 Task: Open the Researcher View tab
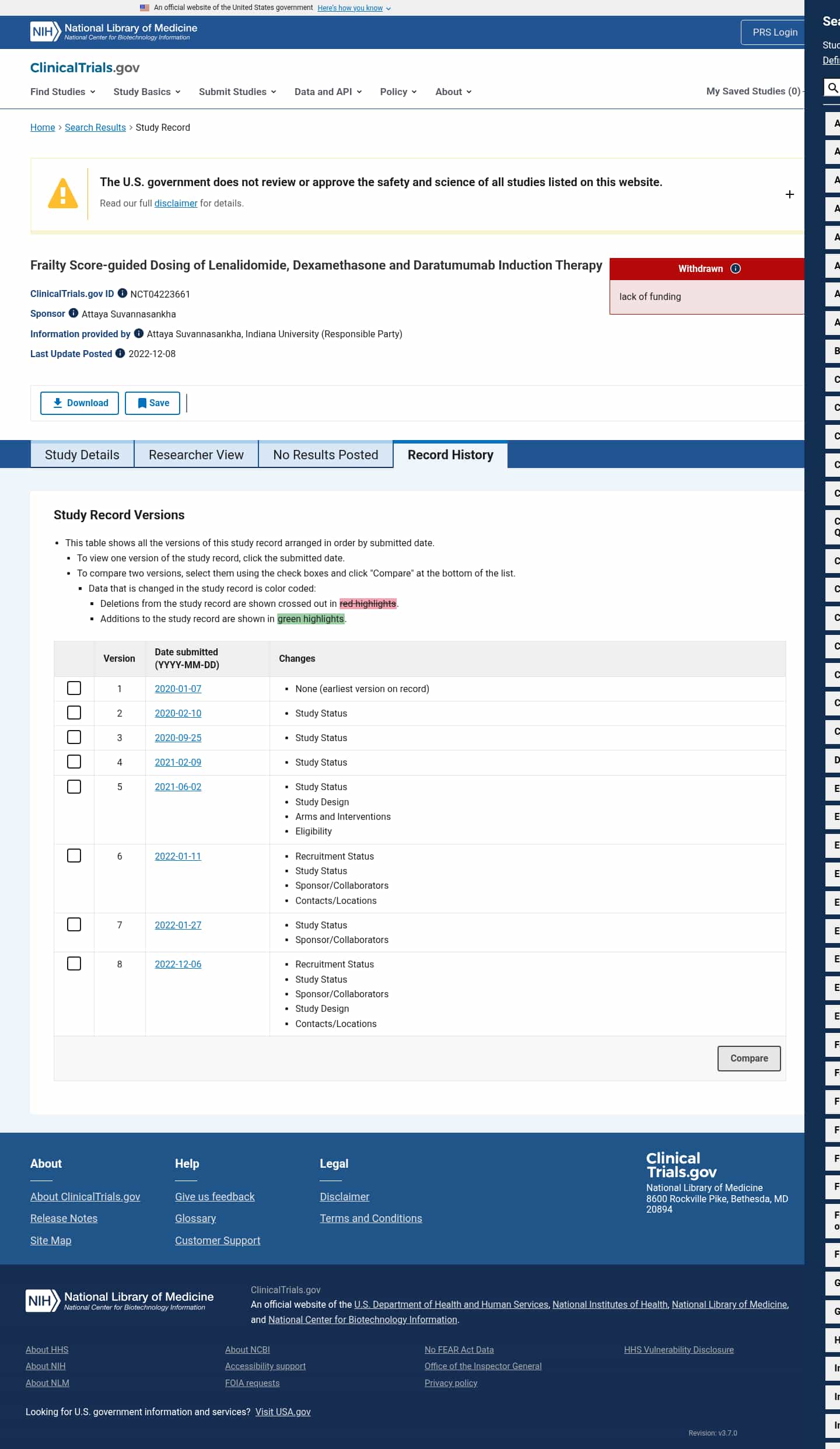(x=196, y=455)
